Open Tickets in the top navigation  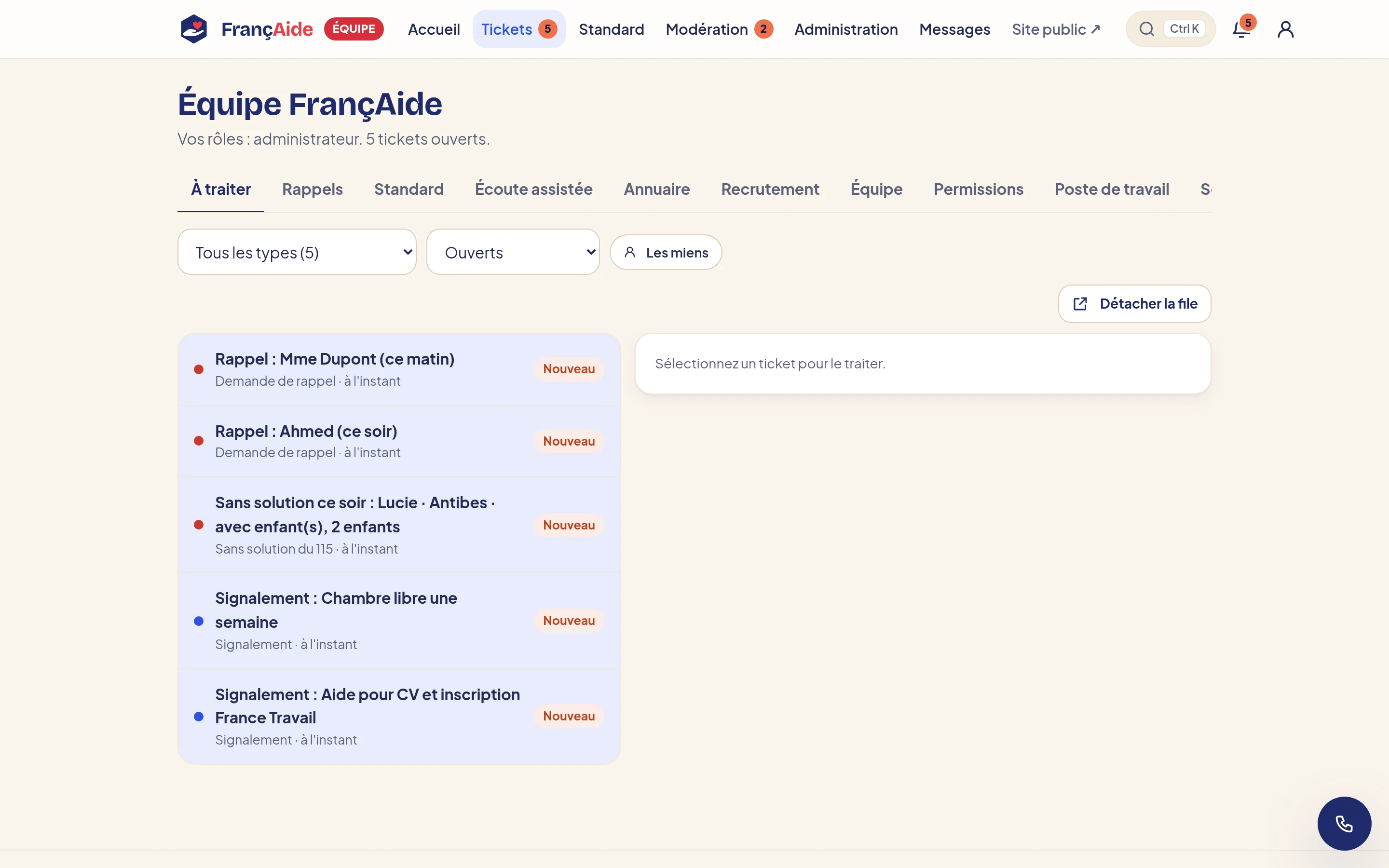pos(519,29)
